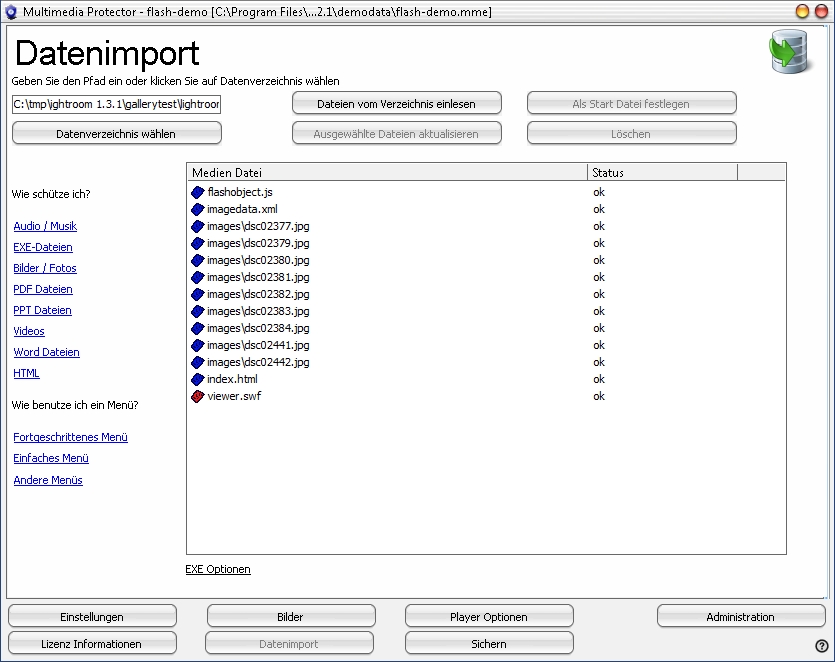Sort by the Medien Datei column header
Image resolution: width=835 pixels, height=662 pixels.
point(386,172)
